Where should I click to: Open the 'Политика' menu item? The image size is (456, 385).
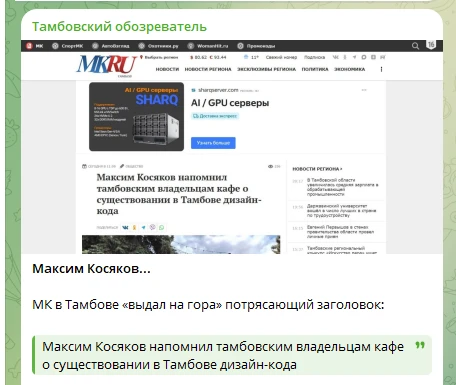pyautogui.click(x=315, y=69)
